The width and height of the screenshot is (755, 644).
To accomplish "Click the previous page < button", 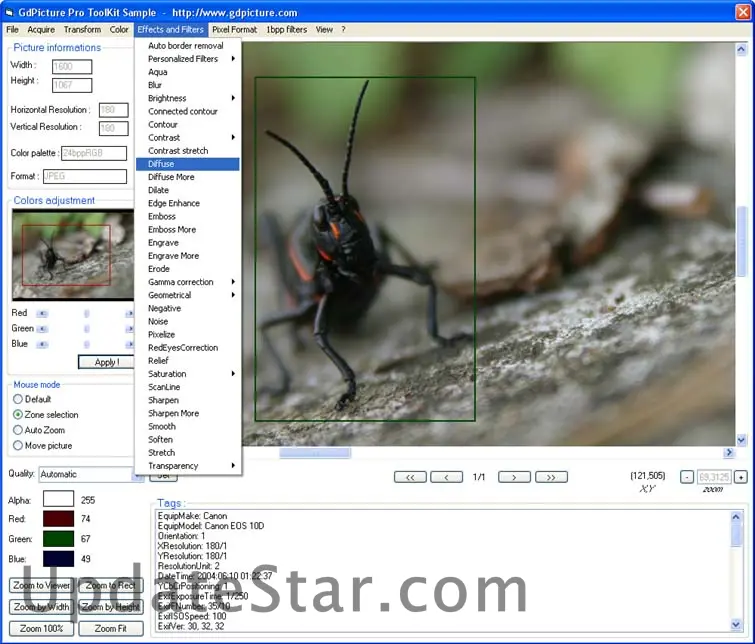I will point(446,477).
